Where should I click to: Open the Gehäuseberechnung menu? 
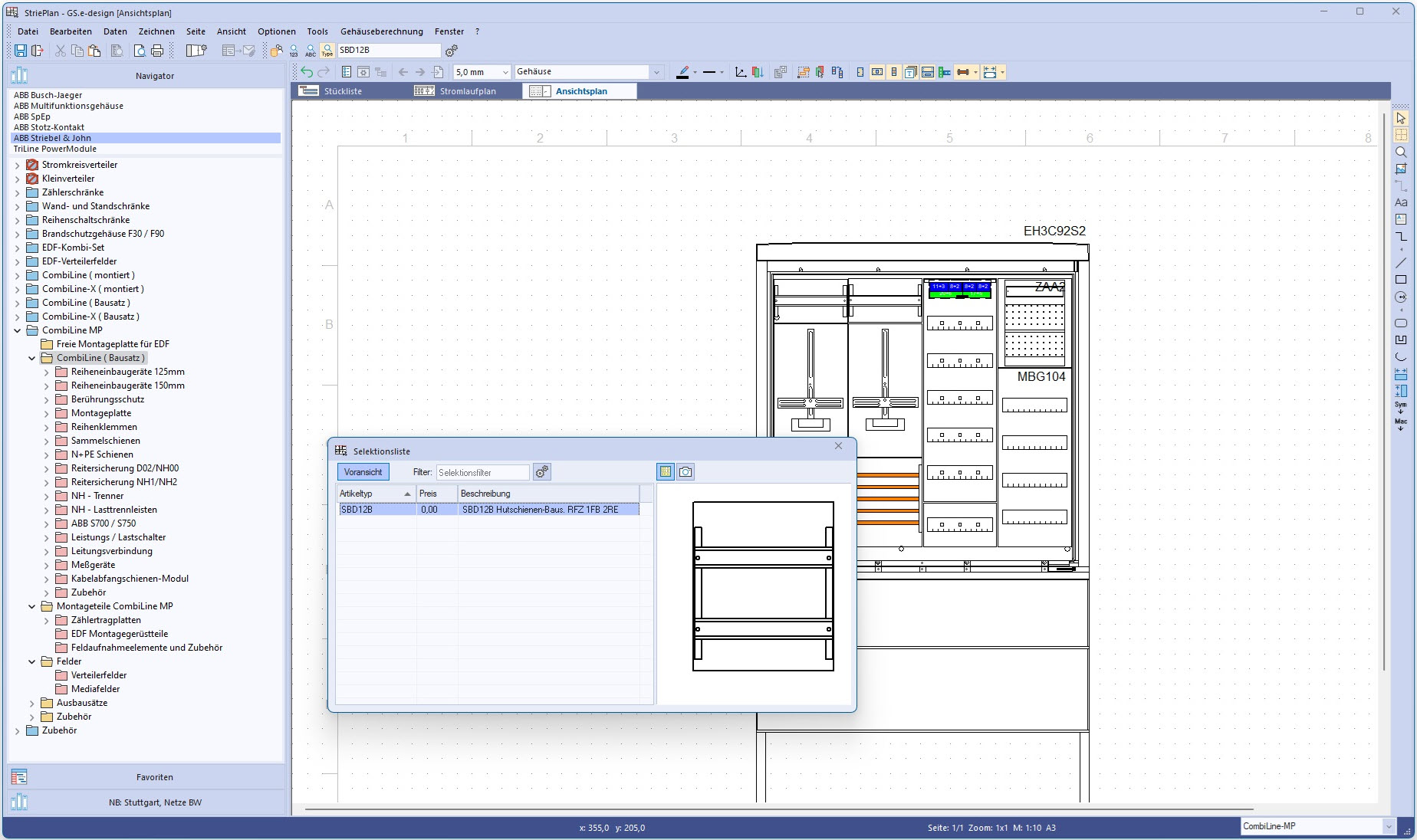pos(382,31)
